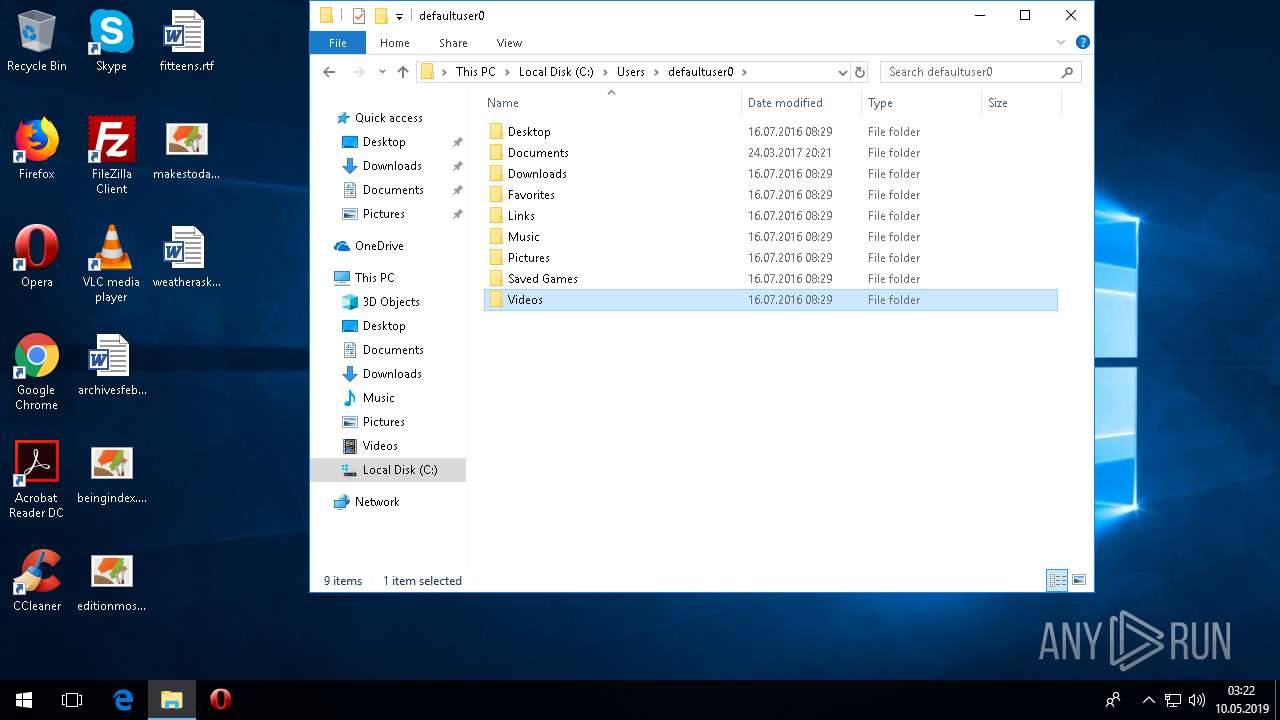Screen dimensions: 1280x720
Task: Expand the recent locations dropdown arrow
Action: (x=382, y=72)
